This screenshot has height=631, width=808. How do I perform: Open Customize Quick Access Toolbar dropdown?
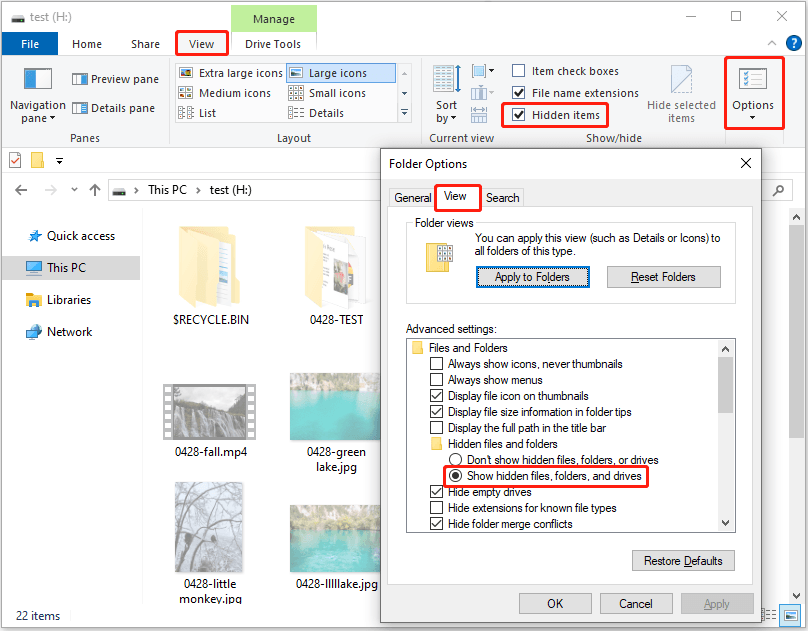coord(60,161)
